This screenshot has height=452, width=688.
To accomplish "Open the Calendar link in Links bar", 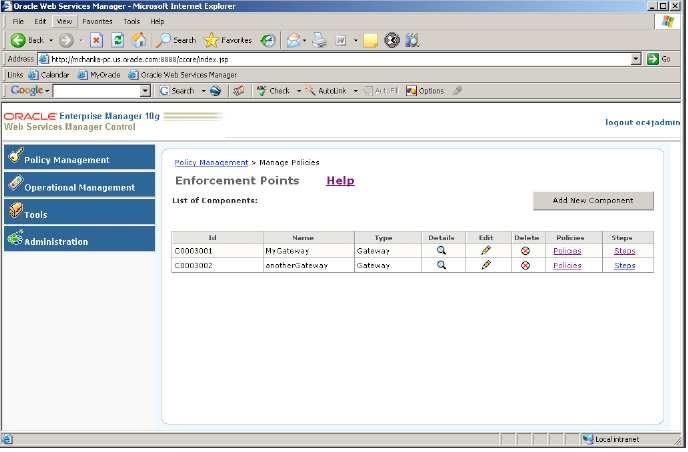I will click(x=49, y=75).
